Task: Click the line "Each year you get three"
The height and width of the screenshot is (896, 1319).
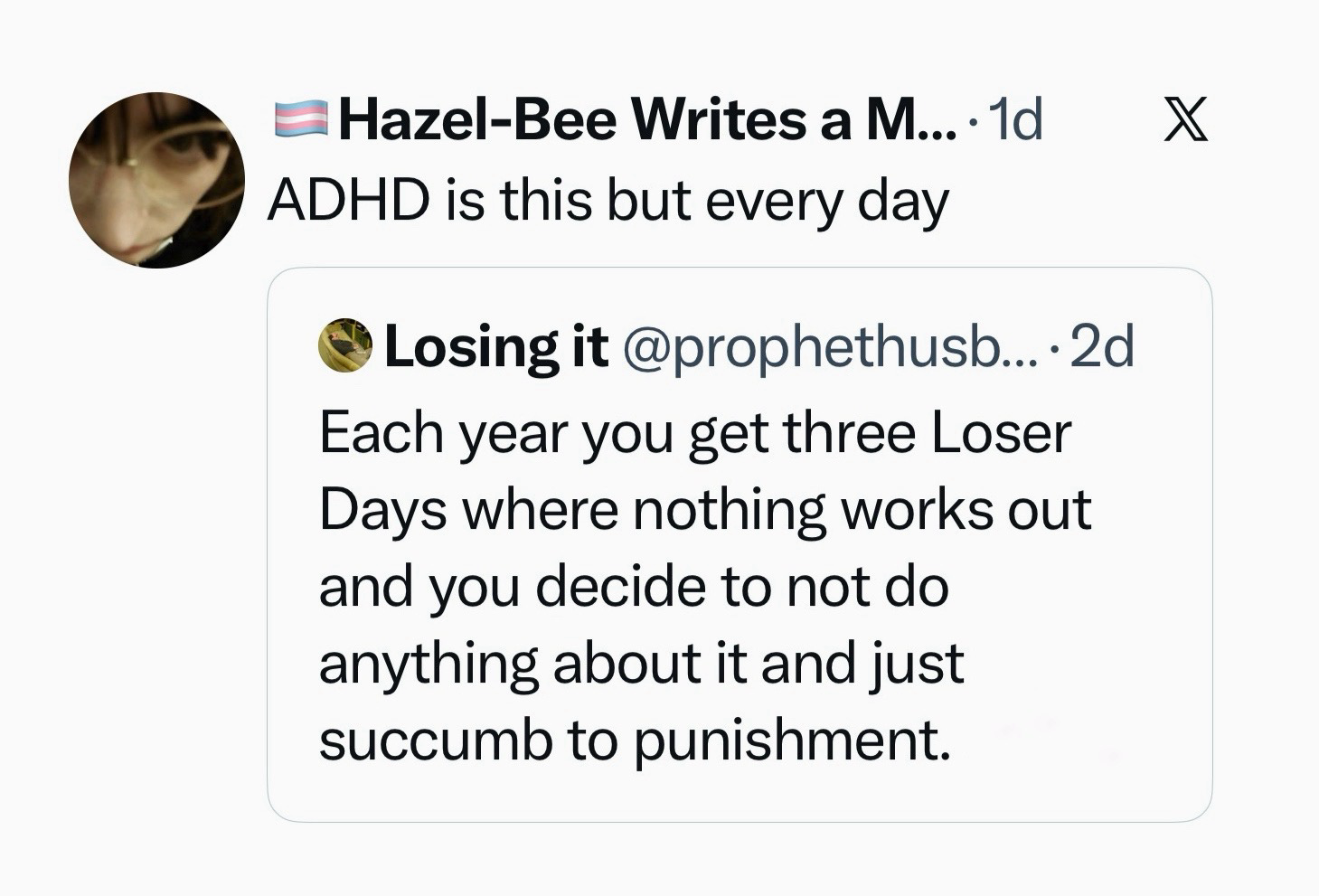Action: point(618,434)
